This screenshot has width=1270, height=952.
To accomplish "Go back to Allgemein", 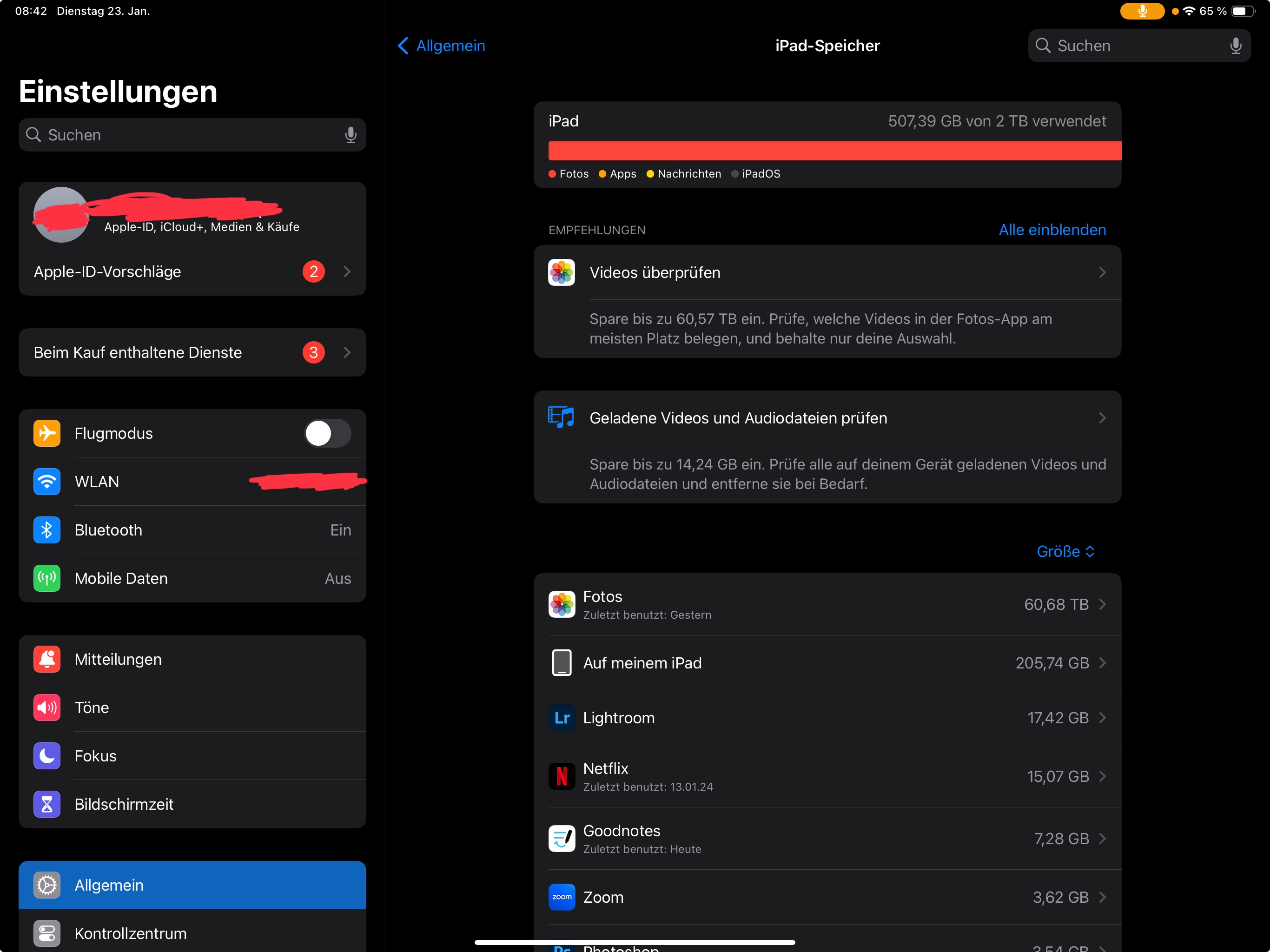I will click(442, 46).
